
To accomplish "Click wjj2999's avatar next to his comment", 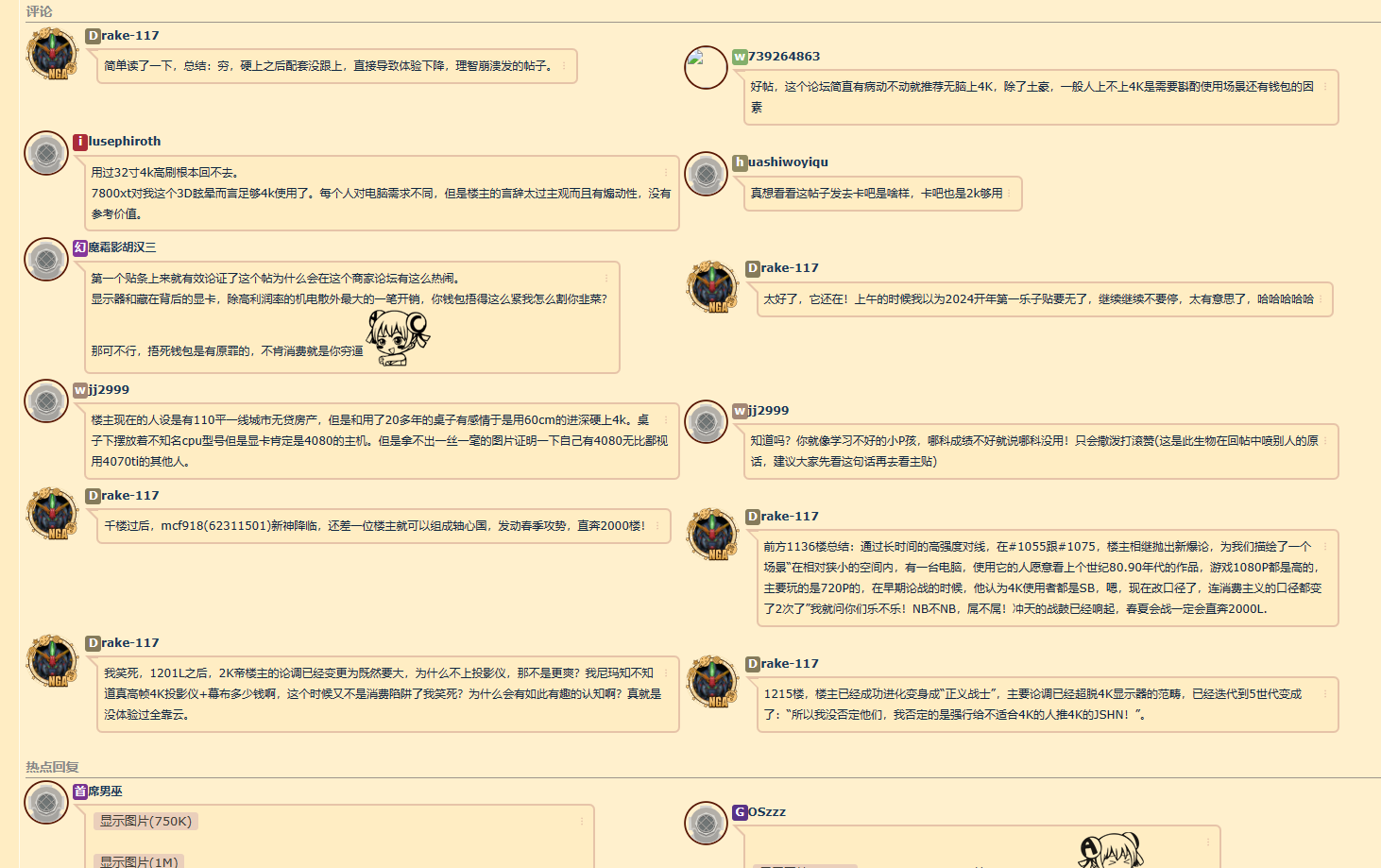I will [x=46, y=400].
